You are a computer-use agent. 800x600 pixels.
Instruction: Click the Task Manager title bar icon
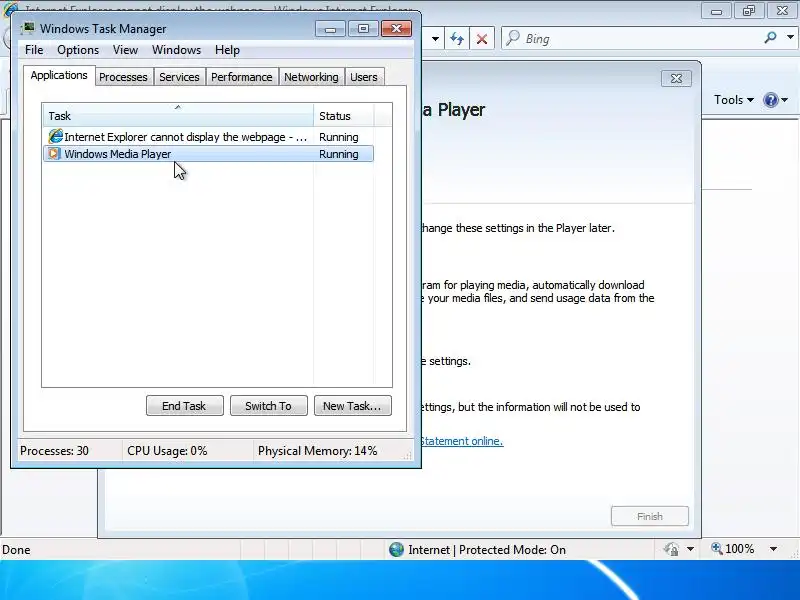click(x=29, y=28)
